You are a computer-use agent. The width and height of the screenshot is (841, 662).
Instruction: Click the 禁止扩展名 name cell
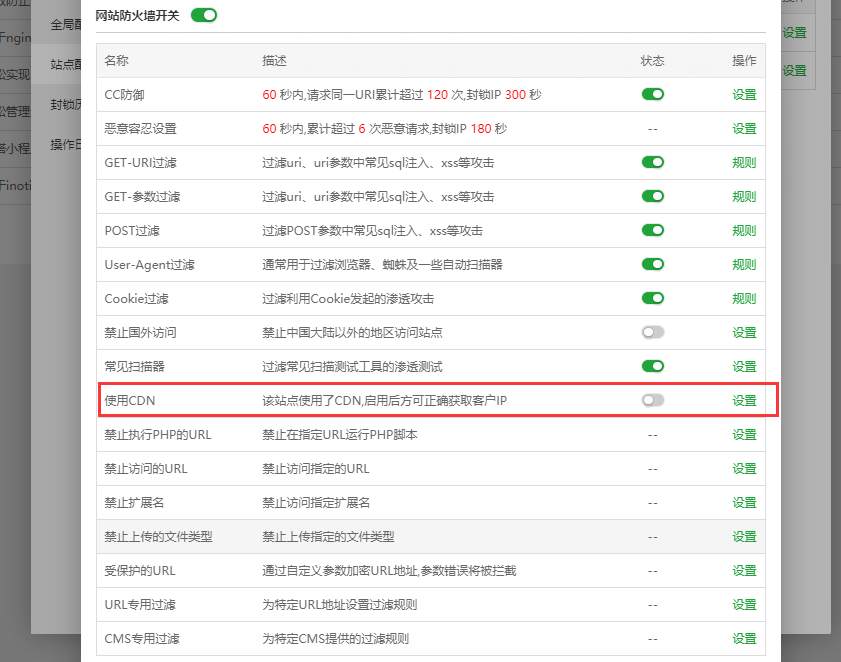point(134,503)
